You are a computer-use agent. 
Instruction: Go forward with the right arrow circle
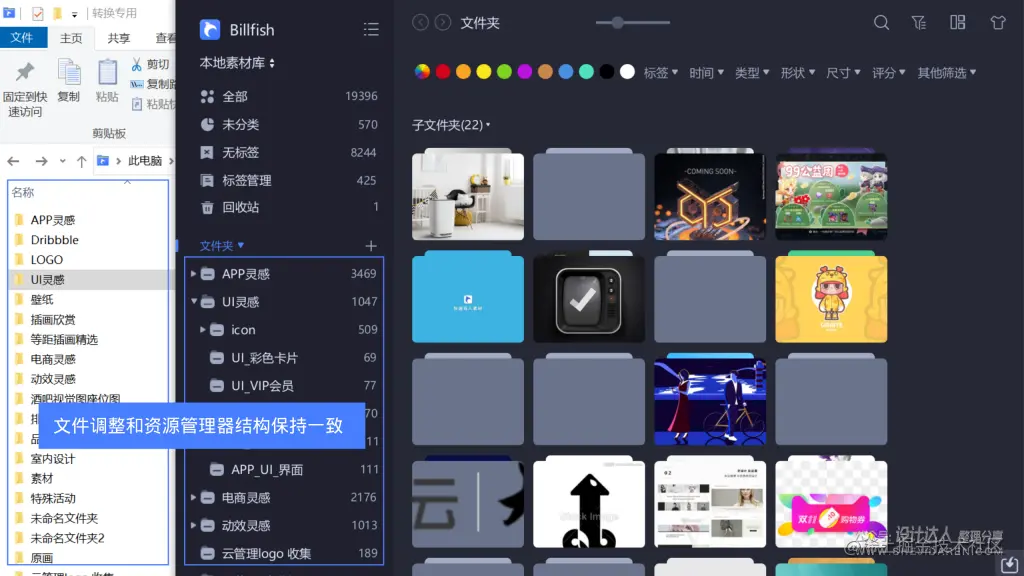click(443, 23)
